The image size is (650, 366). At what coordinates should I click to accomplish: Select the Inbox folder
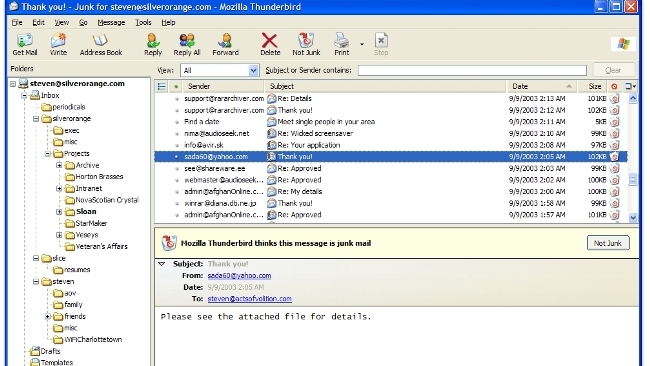pyautogui.click(x=50, y=95)
